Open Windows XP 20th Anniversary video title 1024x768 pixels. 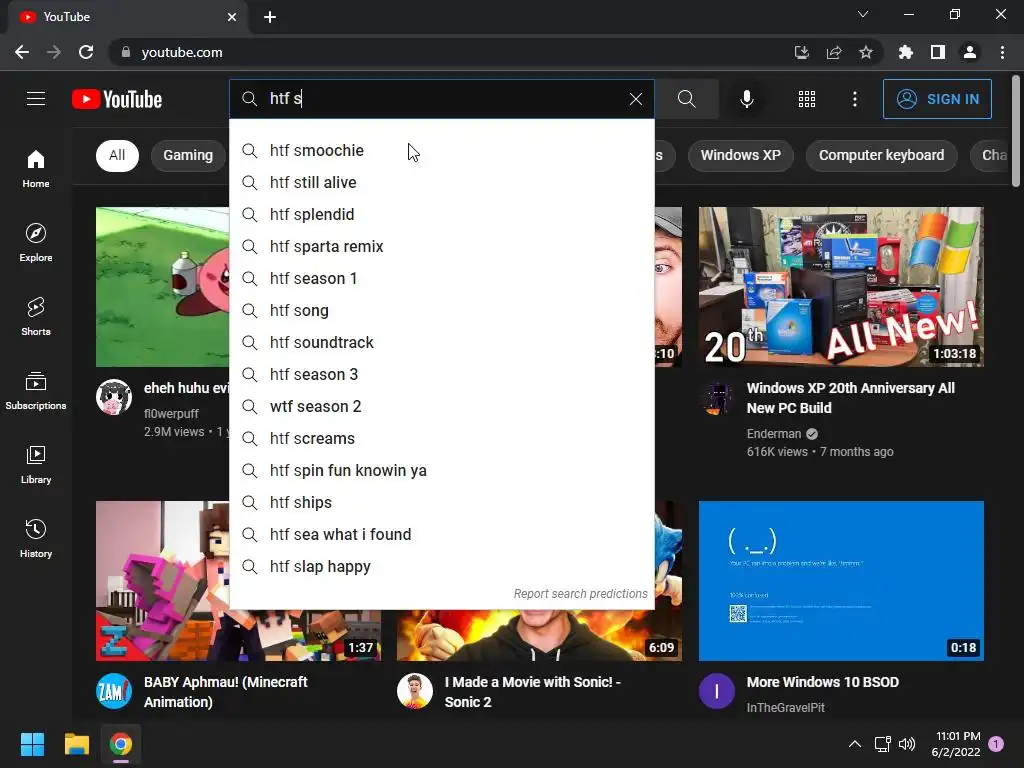851,398
